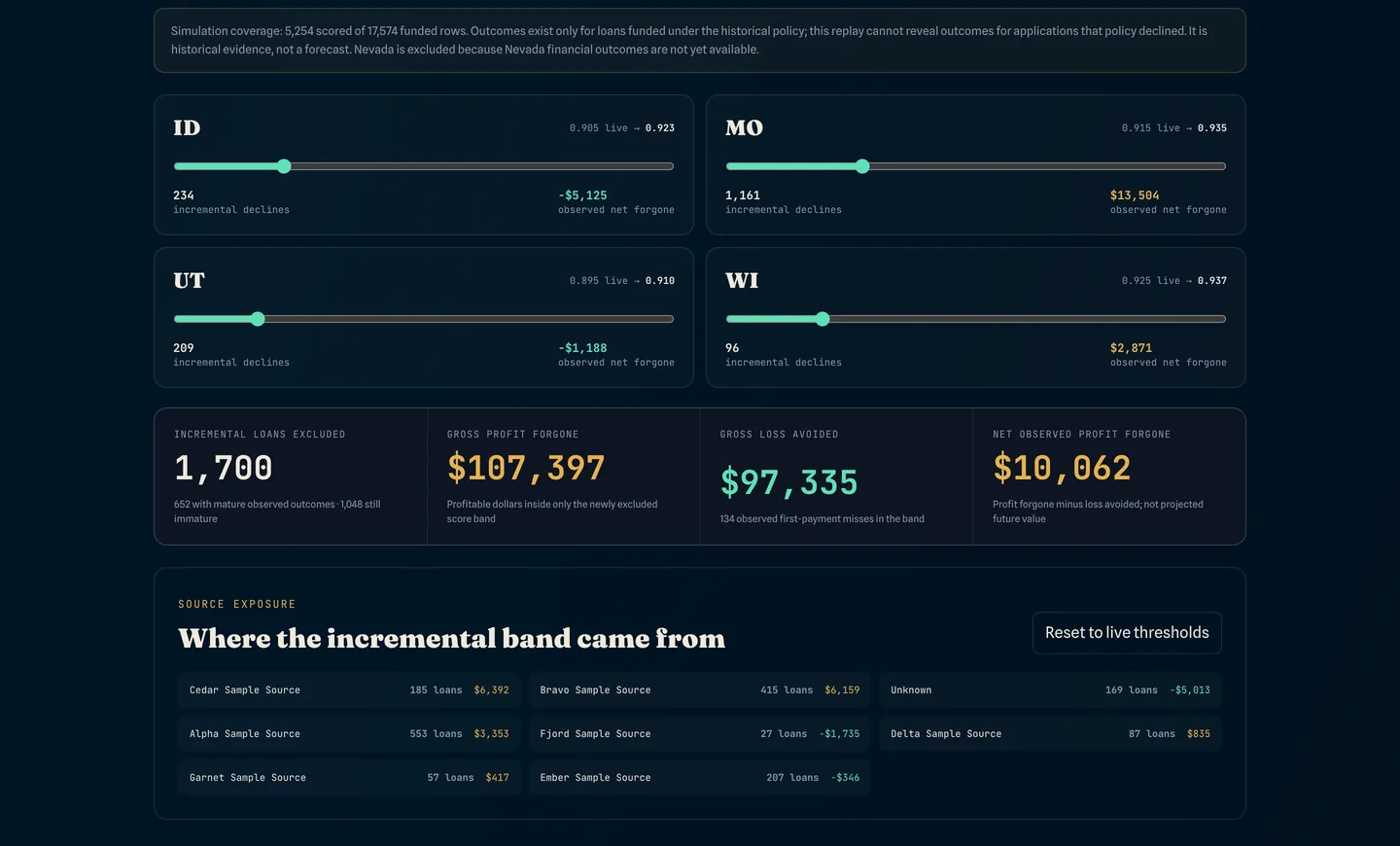Select the Delta Sample Source row

click(1050, 734)
